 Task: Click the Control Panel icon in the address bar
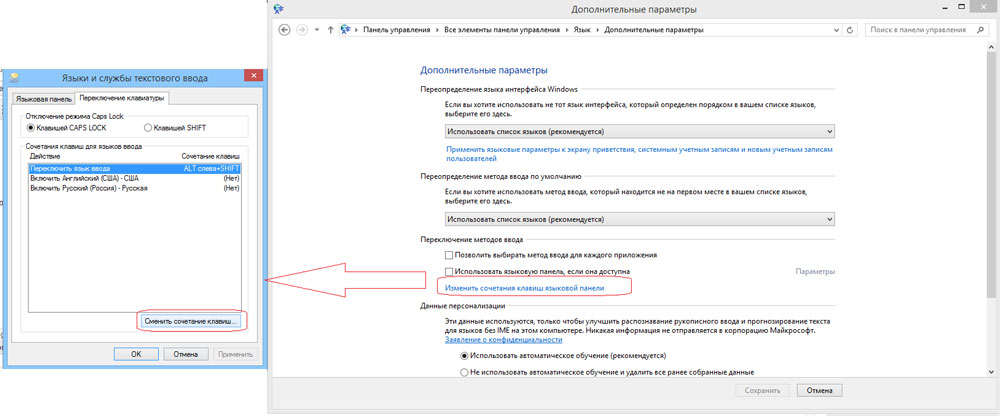346,30
